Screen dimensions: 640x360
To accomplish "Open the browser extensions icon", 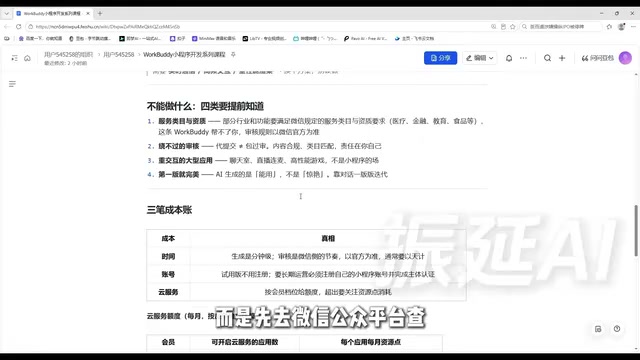I will 609,27.
